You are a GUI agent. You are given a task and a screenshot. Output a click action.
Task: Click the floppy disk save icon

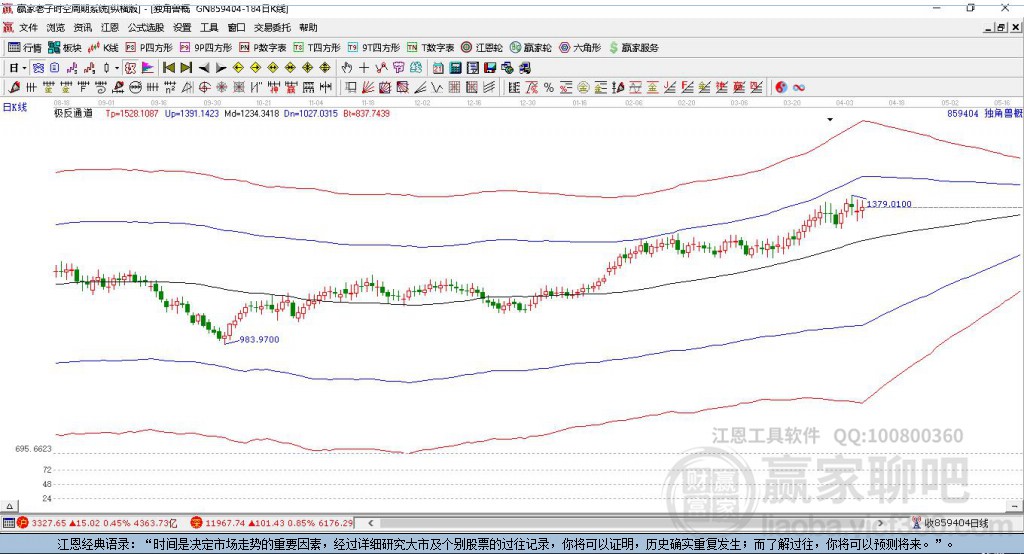[490, 68]
